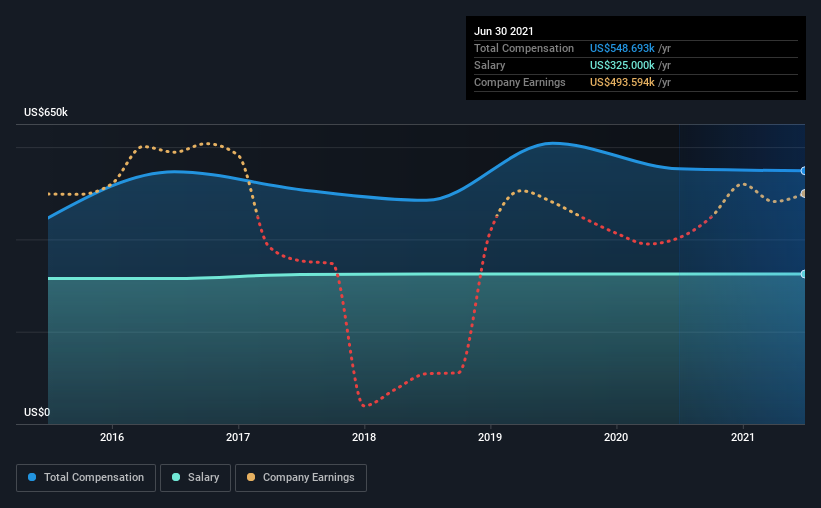
Task: Click the US$548.693k total compensation value
Action: [622, 48]
